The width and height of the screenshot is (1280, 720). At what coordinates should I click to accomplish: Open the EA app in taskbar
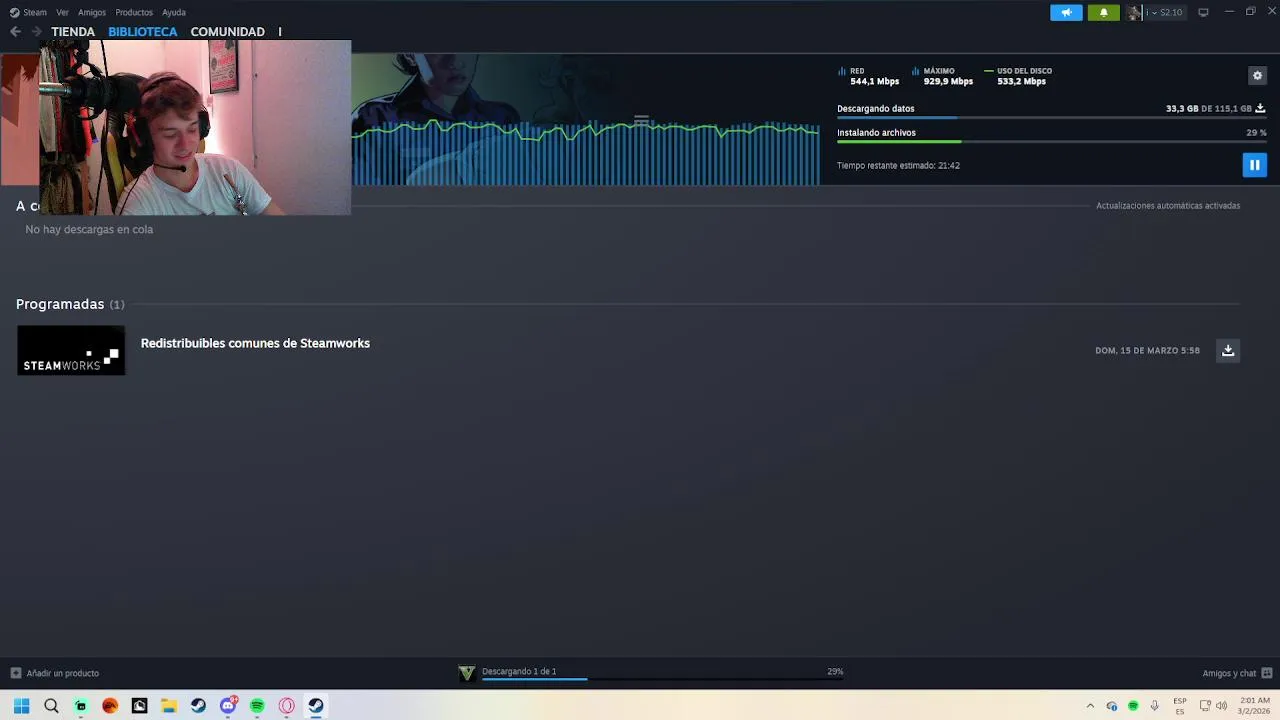(110, 706)
